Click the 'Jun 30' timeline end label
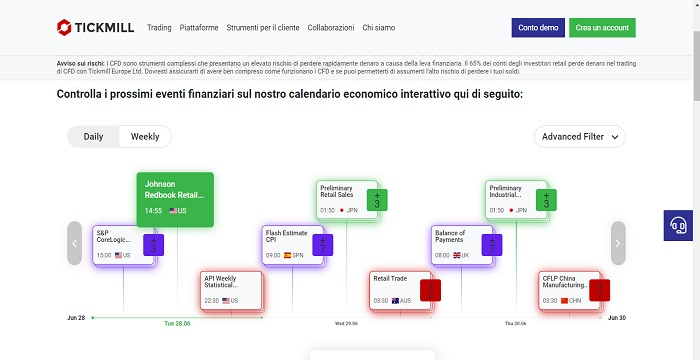 [x=617, y=318]
